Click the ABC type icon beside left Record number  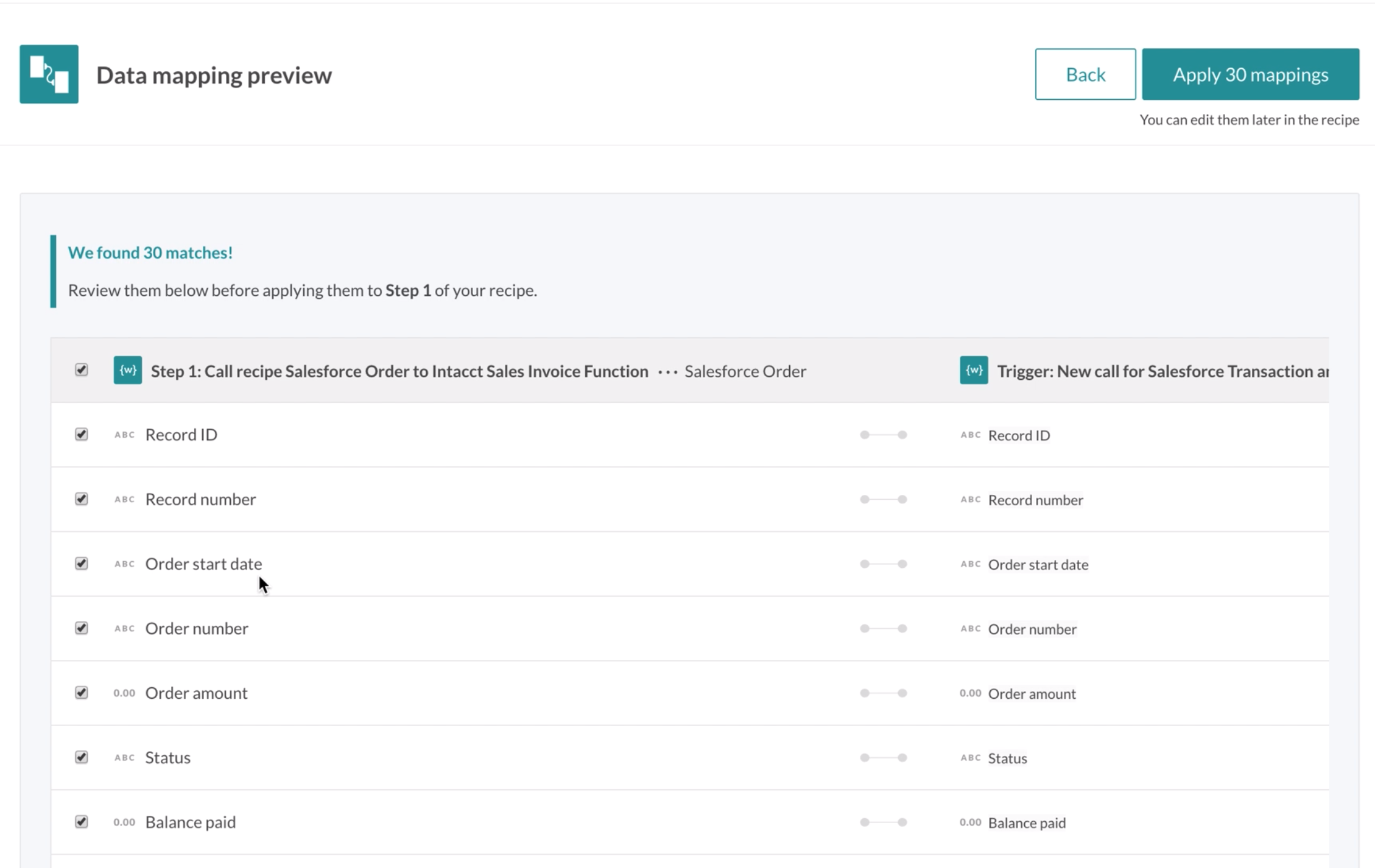coord(124,499)
